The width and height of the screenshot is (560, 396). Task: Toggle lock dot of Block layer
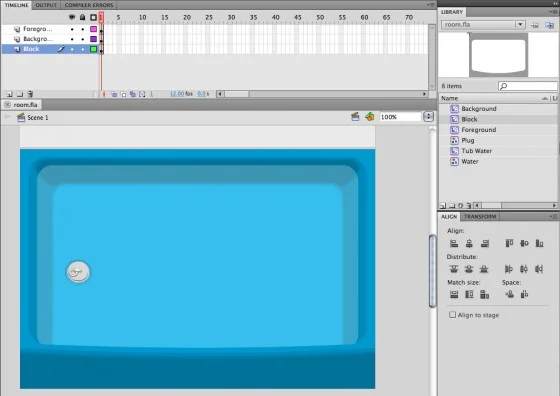click(82, 49)
